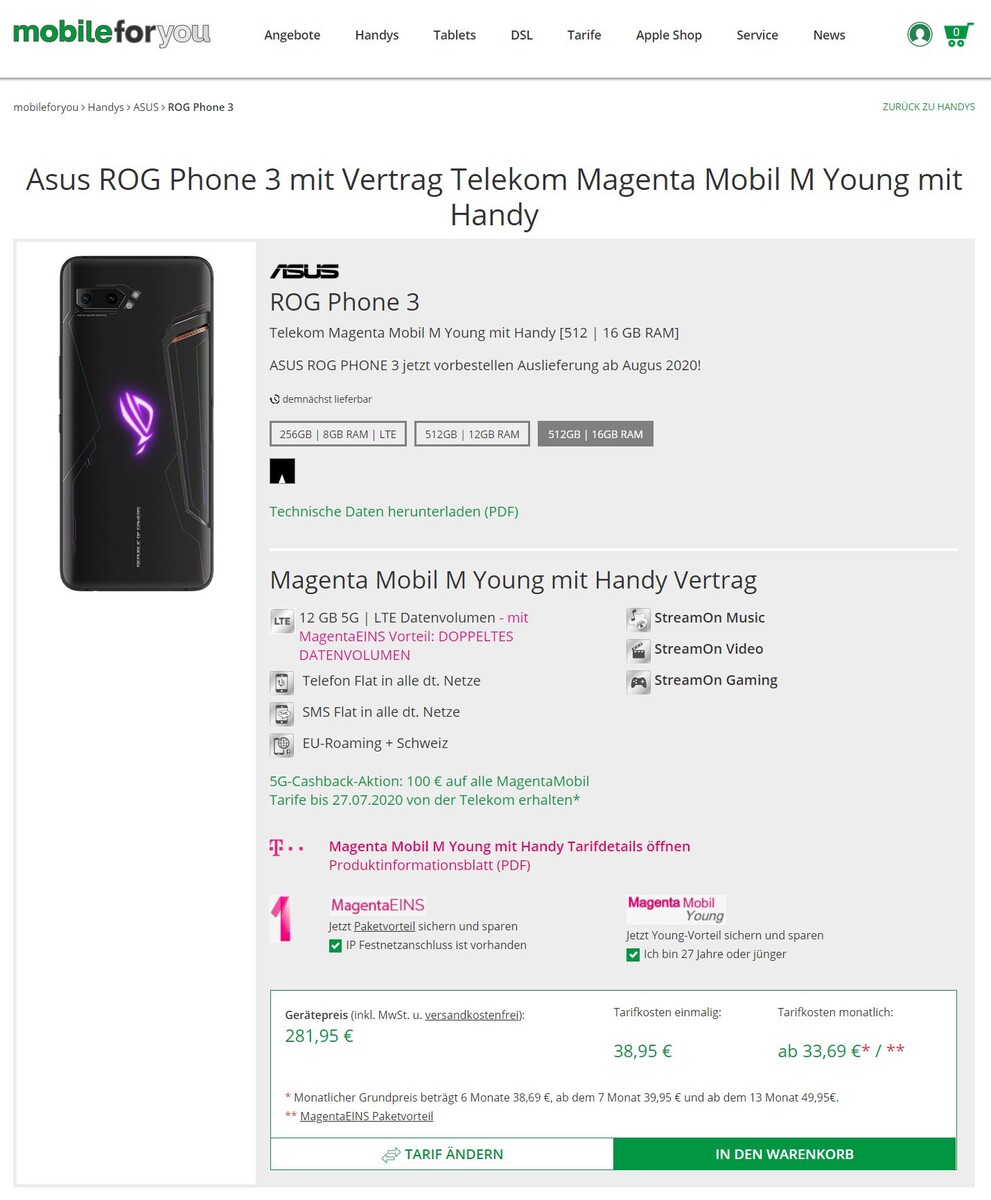Open the user account icon
The height and width of the screenshot is (1200, 991).
920,35
